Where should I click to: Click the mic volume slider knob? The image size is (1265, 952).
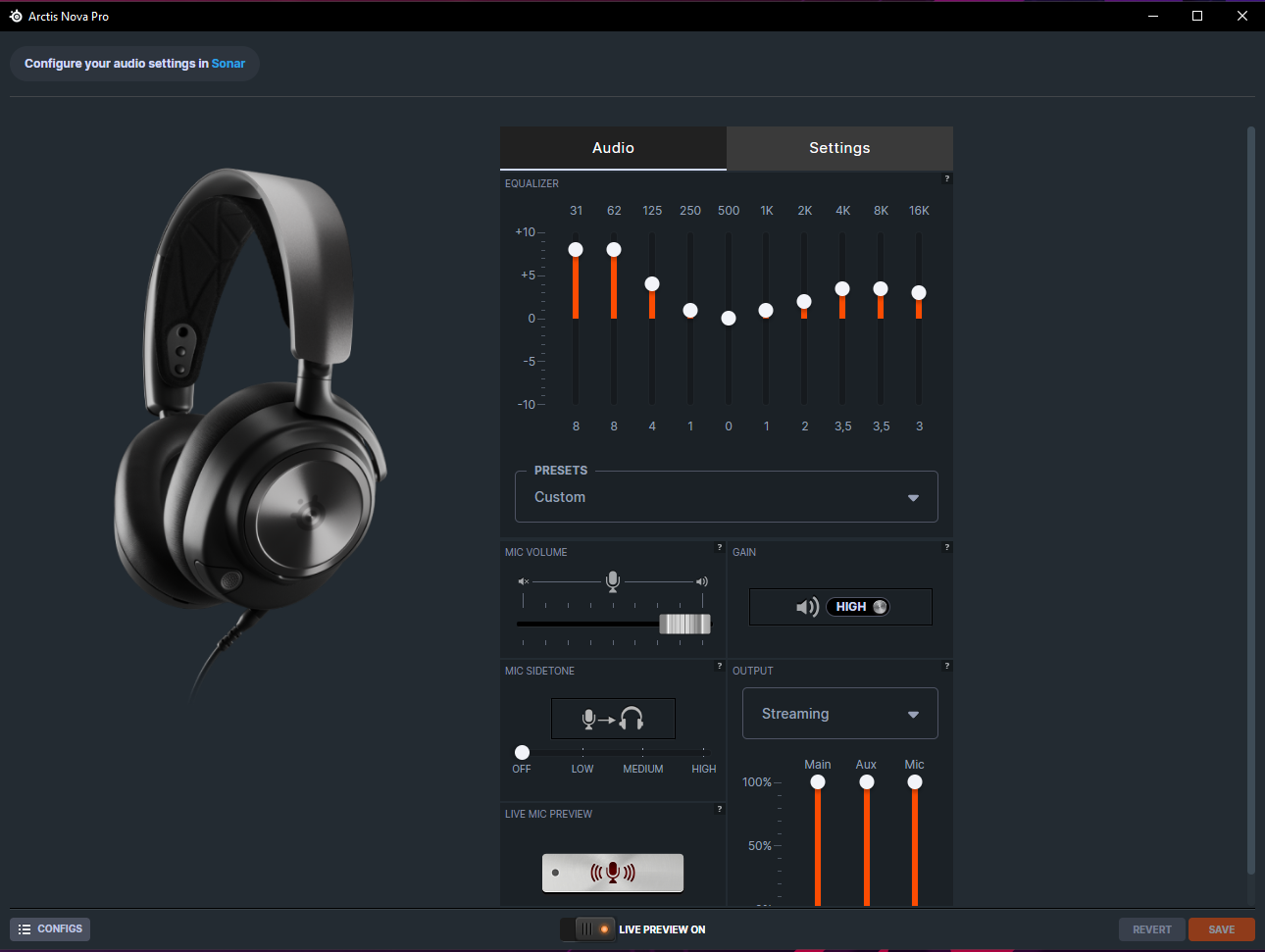point(684,624)
